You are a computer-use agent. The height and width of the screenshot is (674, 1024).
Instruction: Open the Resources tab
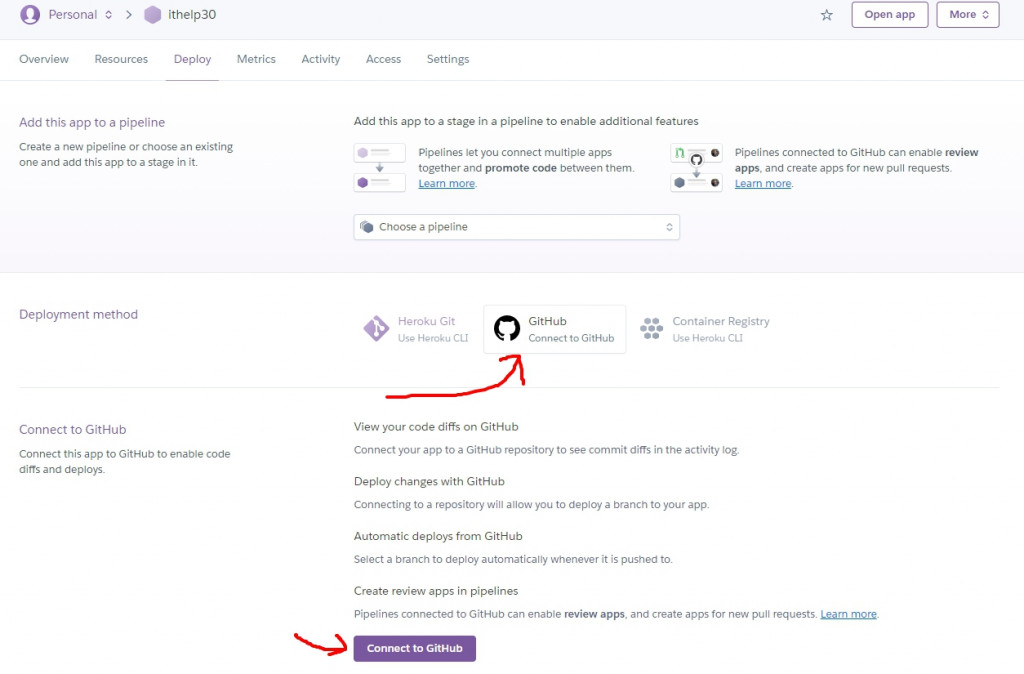click(x=121, y=59)
